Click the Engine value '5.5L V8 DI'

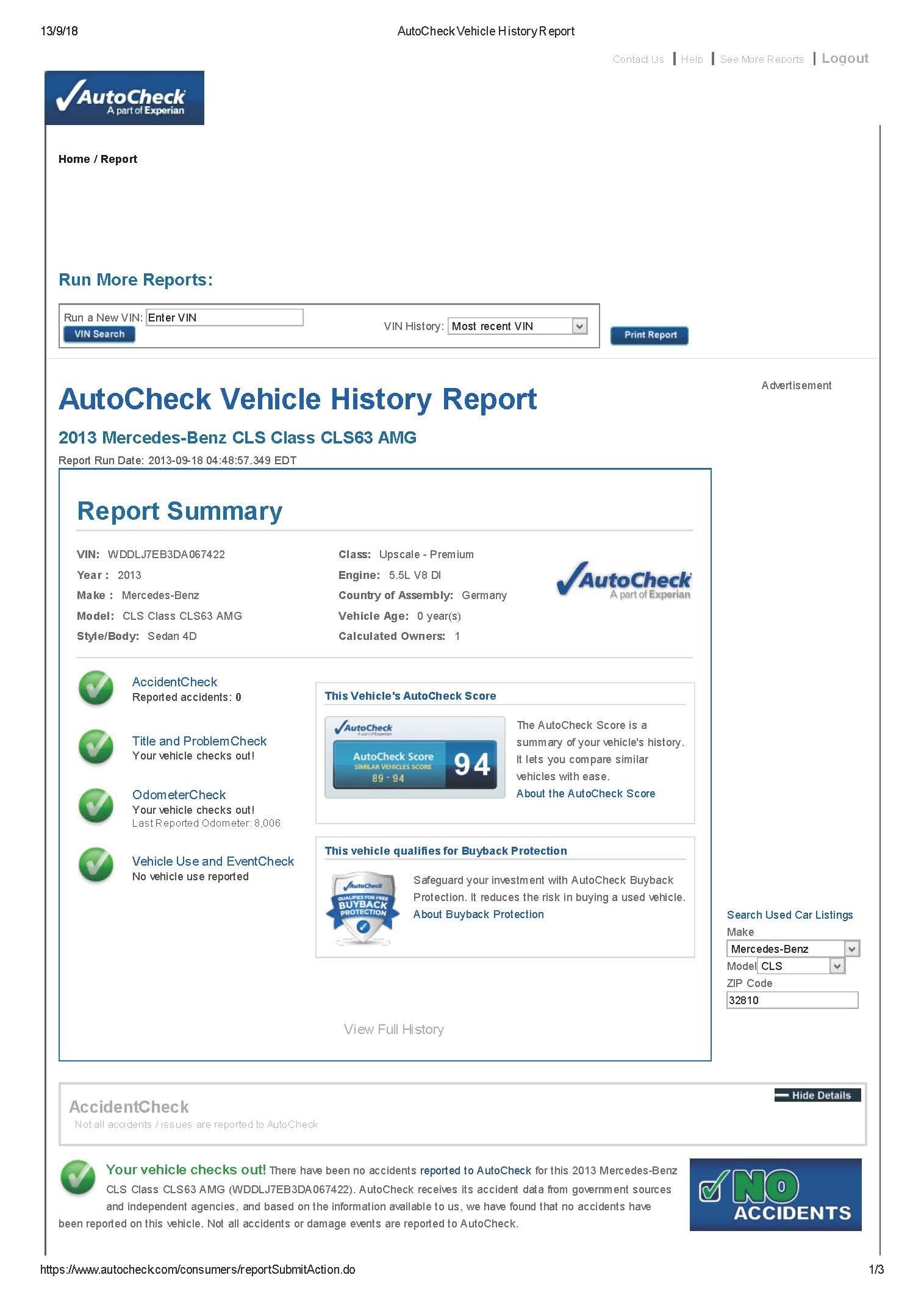pyautogui.click(x=415, y=575)
